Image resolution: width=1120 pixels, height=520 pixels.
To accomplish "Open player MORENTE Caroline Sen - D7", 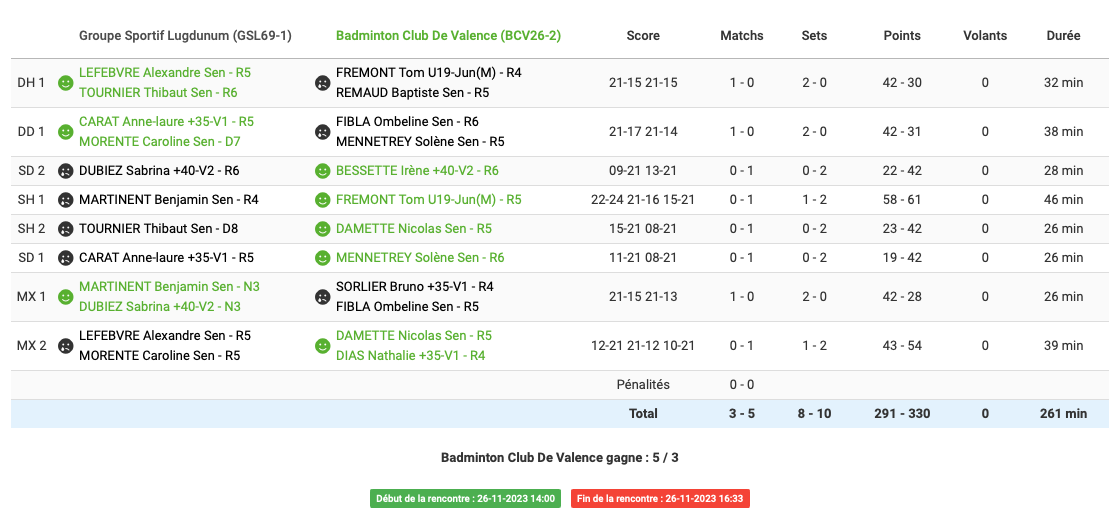I will [159, 141].
